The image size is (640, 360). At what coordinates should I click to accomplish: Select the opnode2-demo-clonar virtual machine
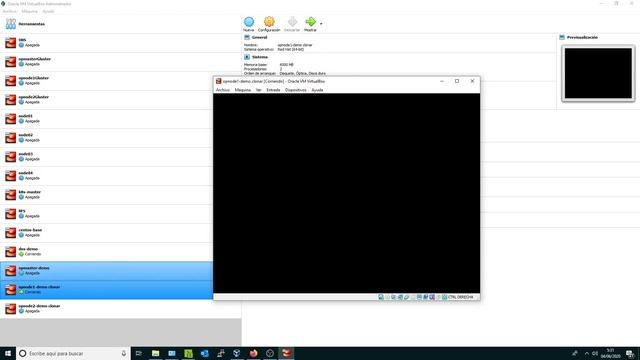120,309
